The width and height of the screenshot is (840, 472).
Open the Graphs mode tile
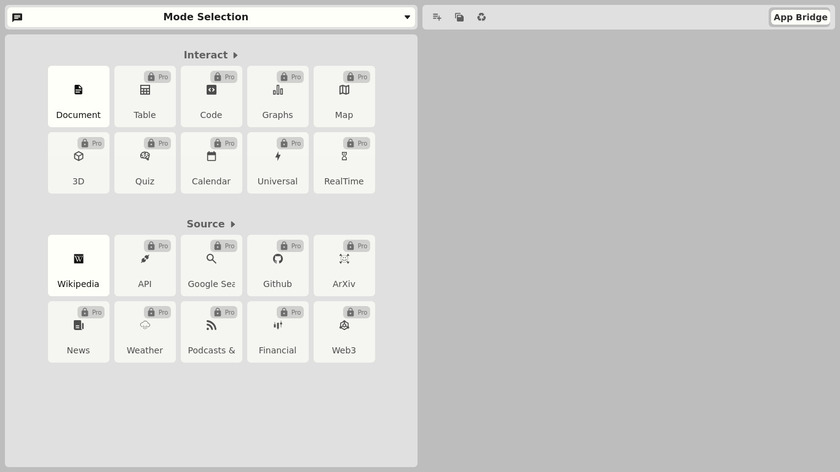[277, 97]
